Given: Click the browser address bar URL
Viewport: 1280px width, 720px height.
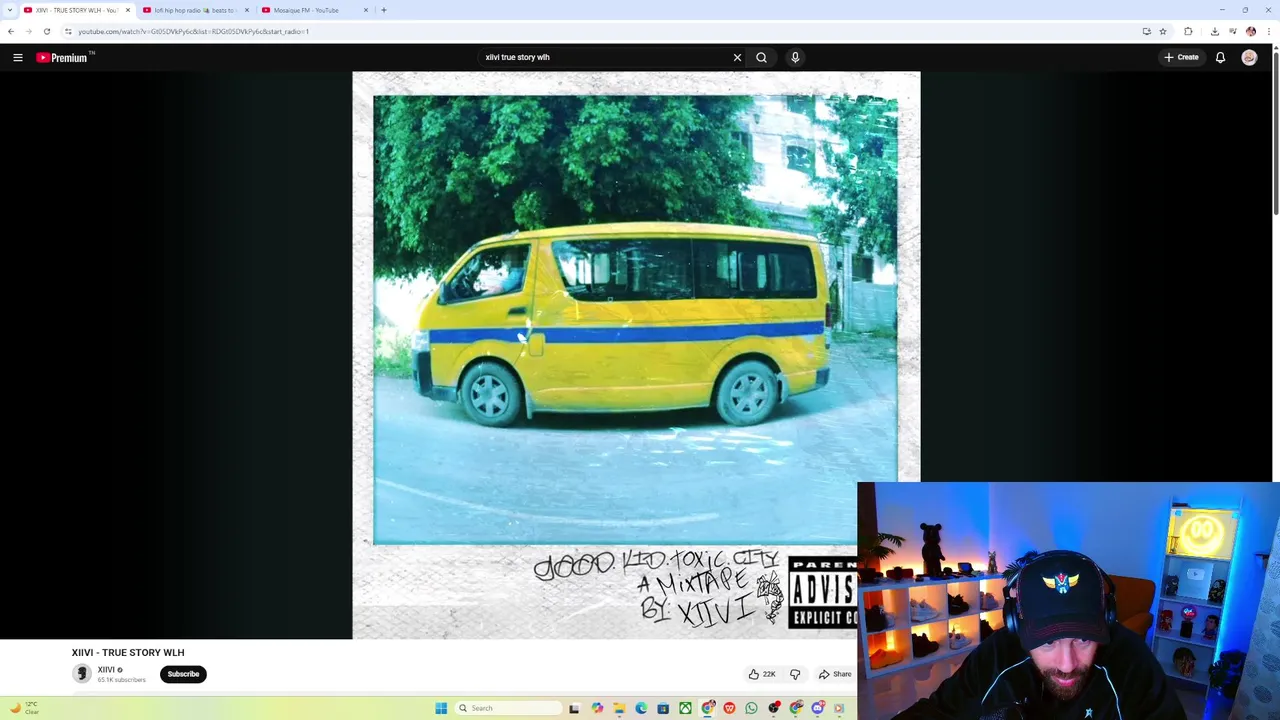Looking at the screenshot, I should tap(194, 31).
